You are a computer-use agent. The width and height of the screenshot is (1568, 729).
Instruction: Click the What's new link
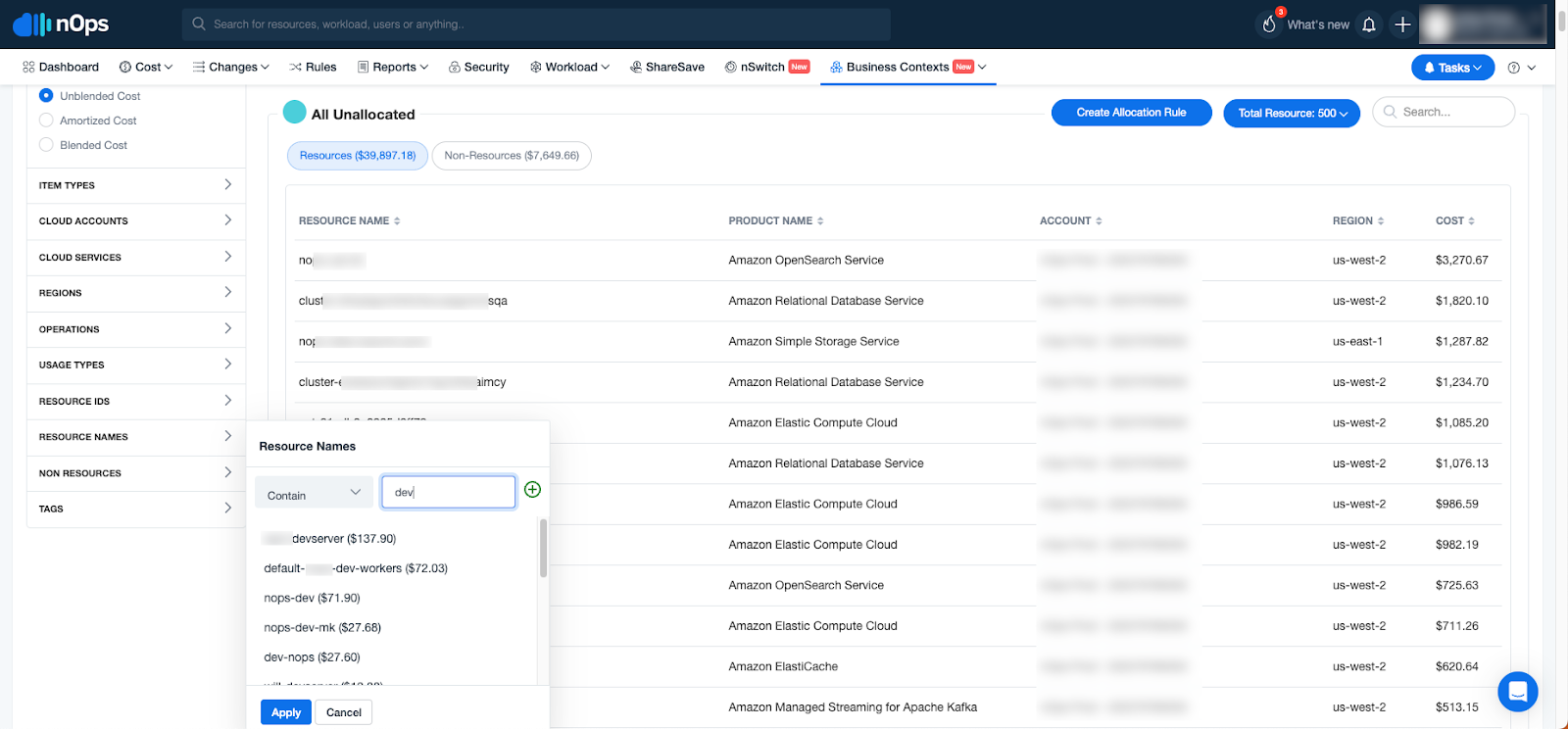click(x=1318, y=24)
